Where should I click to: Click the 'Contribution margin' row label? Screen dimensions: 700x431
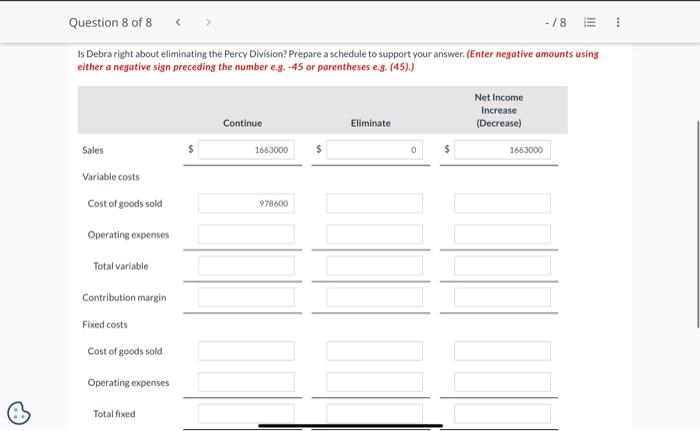[124, 297]
